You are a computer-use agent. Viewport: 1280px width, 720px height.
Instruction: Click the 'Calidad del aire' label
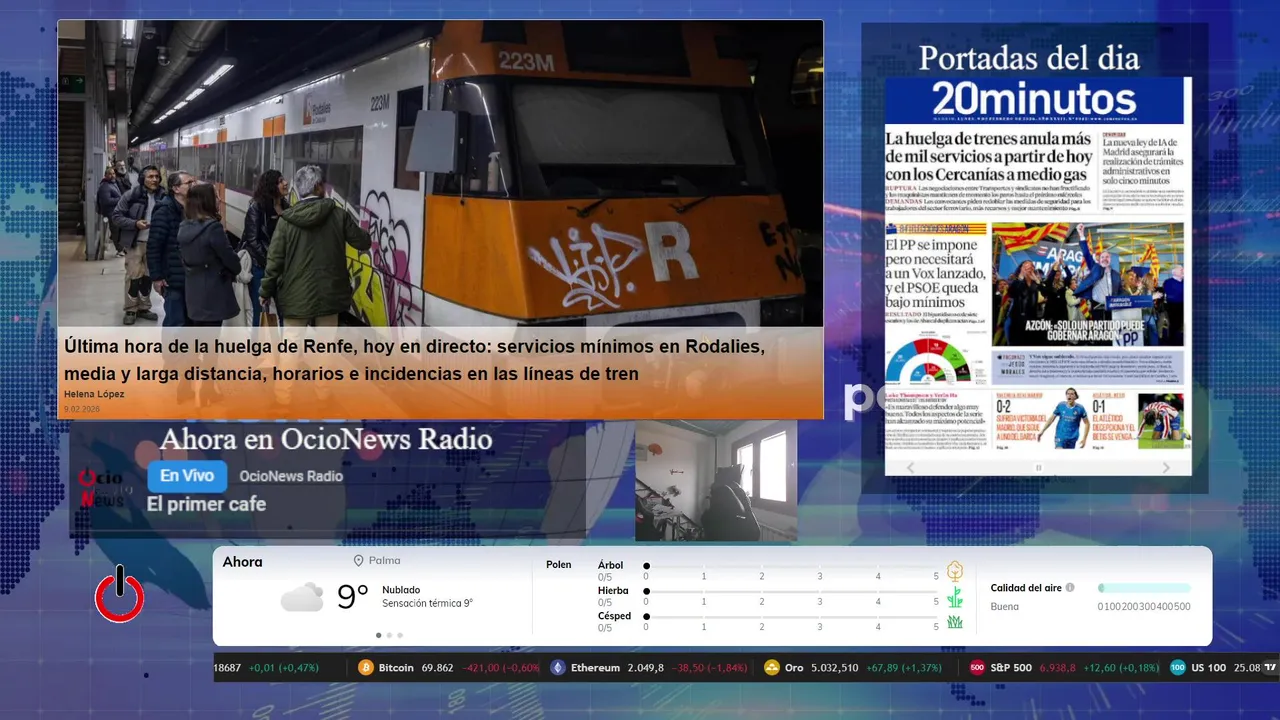[1026, 588]
